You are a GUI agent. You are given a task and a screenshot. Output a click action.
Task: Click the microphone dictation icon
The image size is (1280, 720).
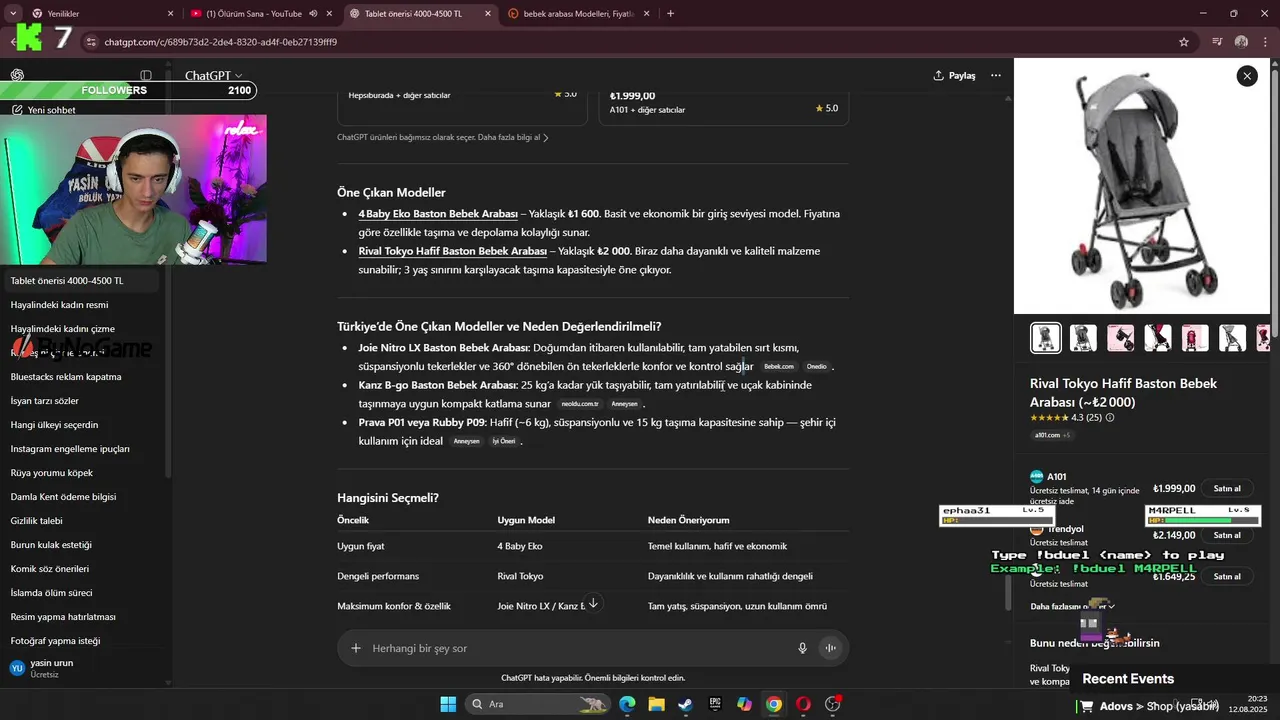tap(802, 648)
